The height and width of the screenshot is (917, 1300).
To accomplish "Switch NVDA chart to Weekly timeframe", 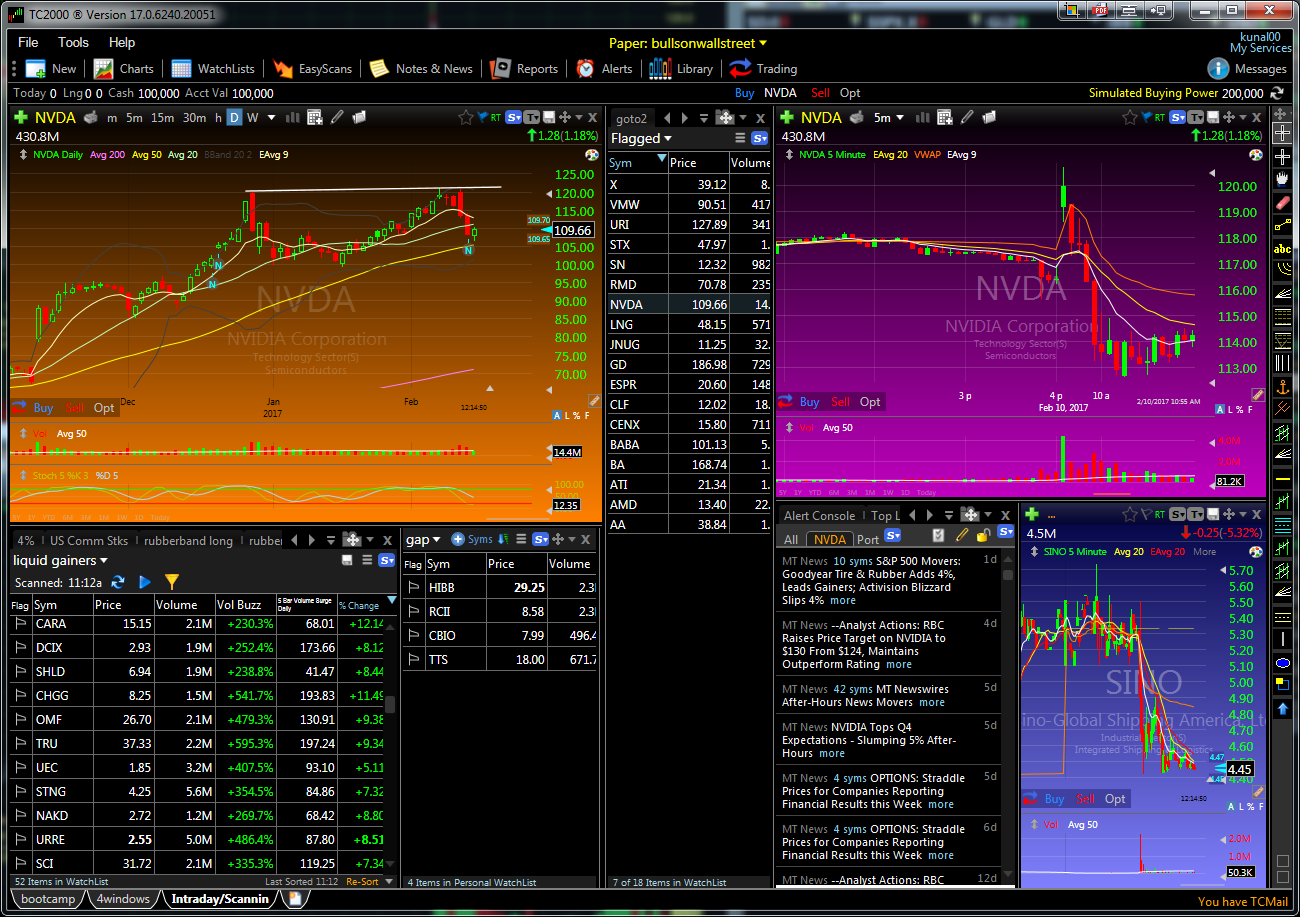I will tap(253, 118).
